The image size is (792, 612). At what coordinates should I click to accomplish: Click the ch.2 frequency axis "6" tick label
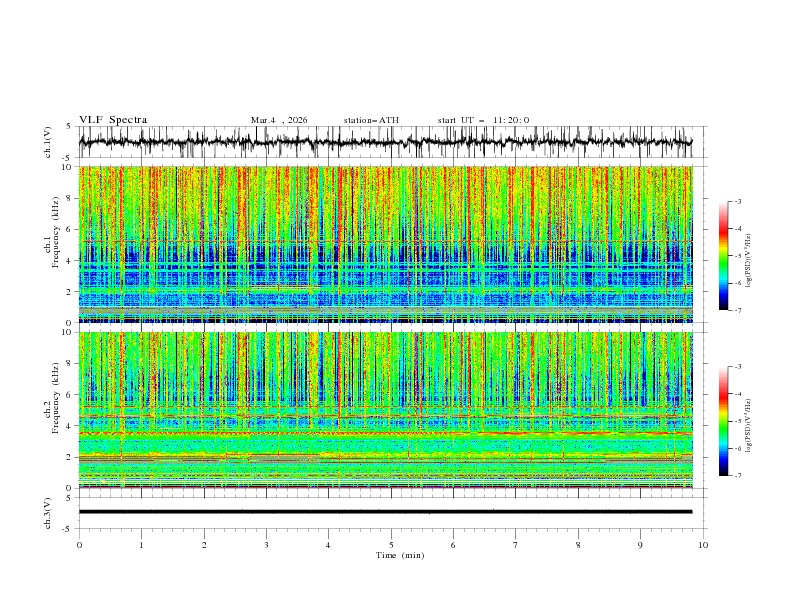[x=69, y=395]
